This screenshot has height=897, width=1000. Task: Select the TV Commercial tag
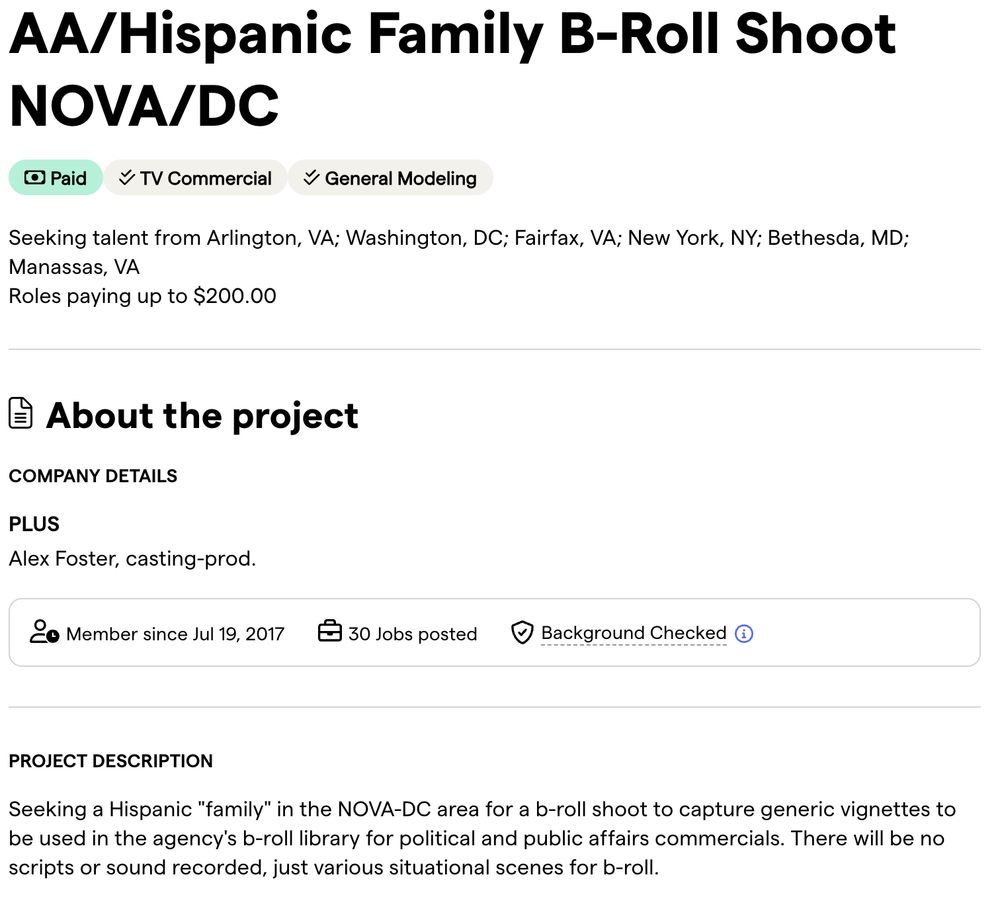tap(195, 177)
